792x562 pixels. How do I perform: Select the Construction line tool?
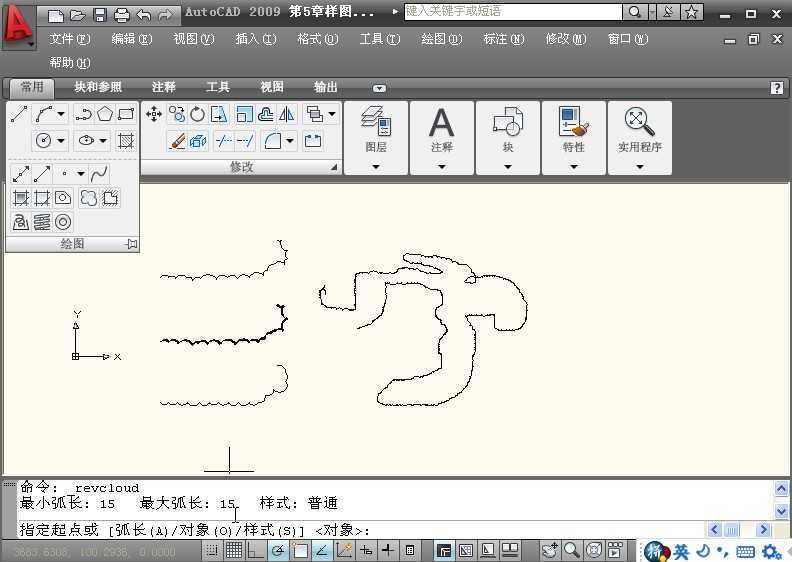coord(21,174)
